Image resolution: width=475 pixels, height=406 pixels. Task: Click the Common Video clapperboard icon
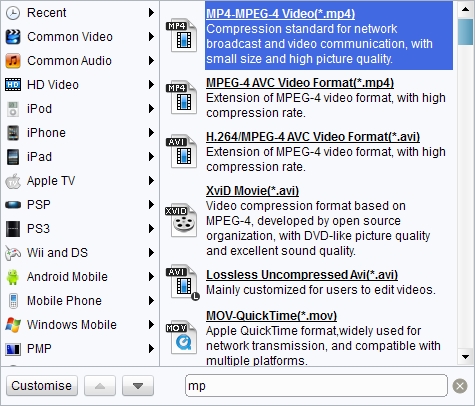tap(13, 37)
